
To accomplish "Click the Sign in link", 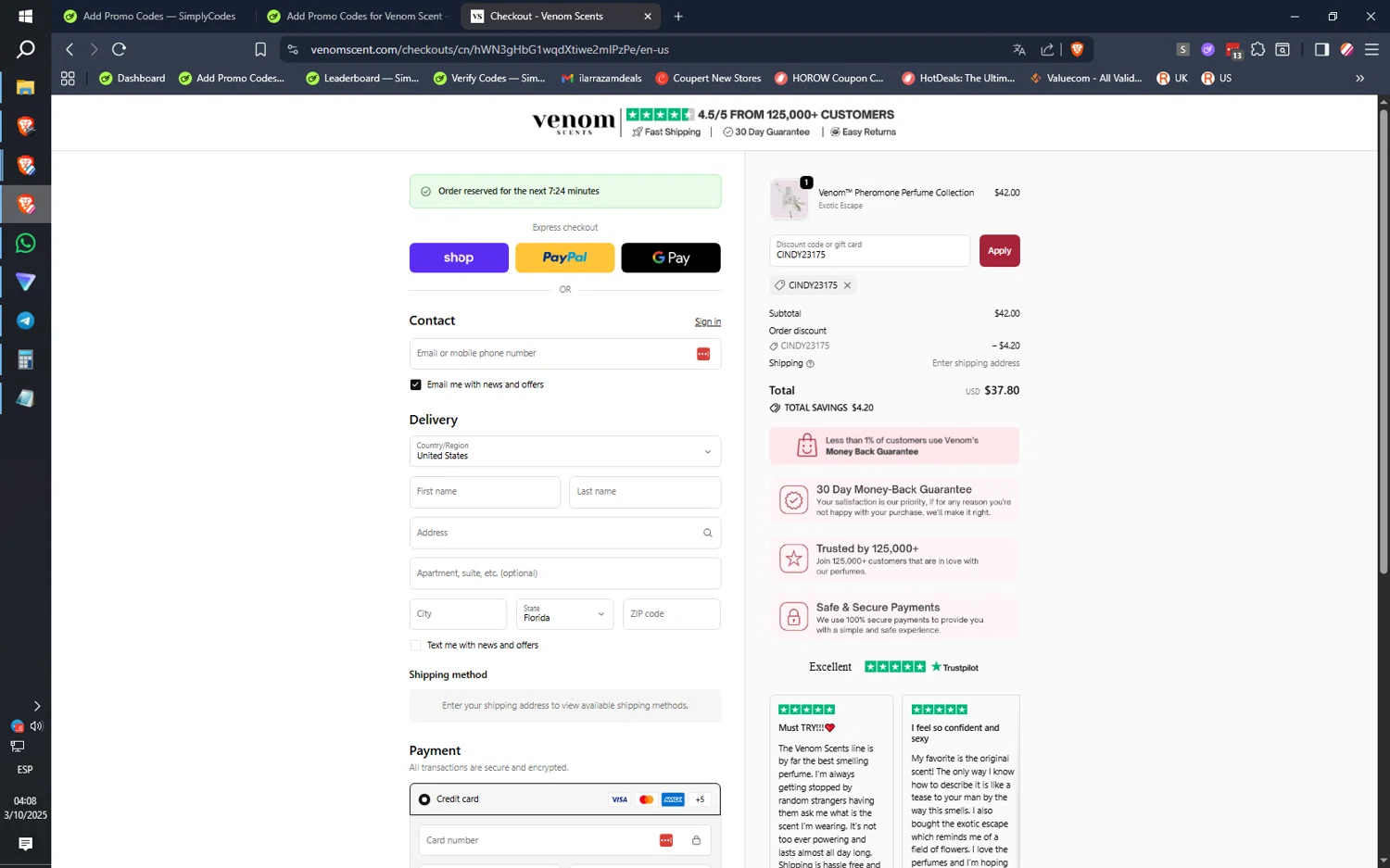I will pyautogui.click(x=708, y=321).
